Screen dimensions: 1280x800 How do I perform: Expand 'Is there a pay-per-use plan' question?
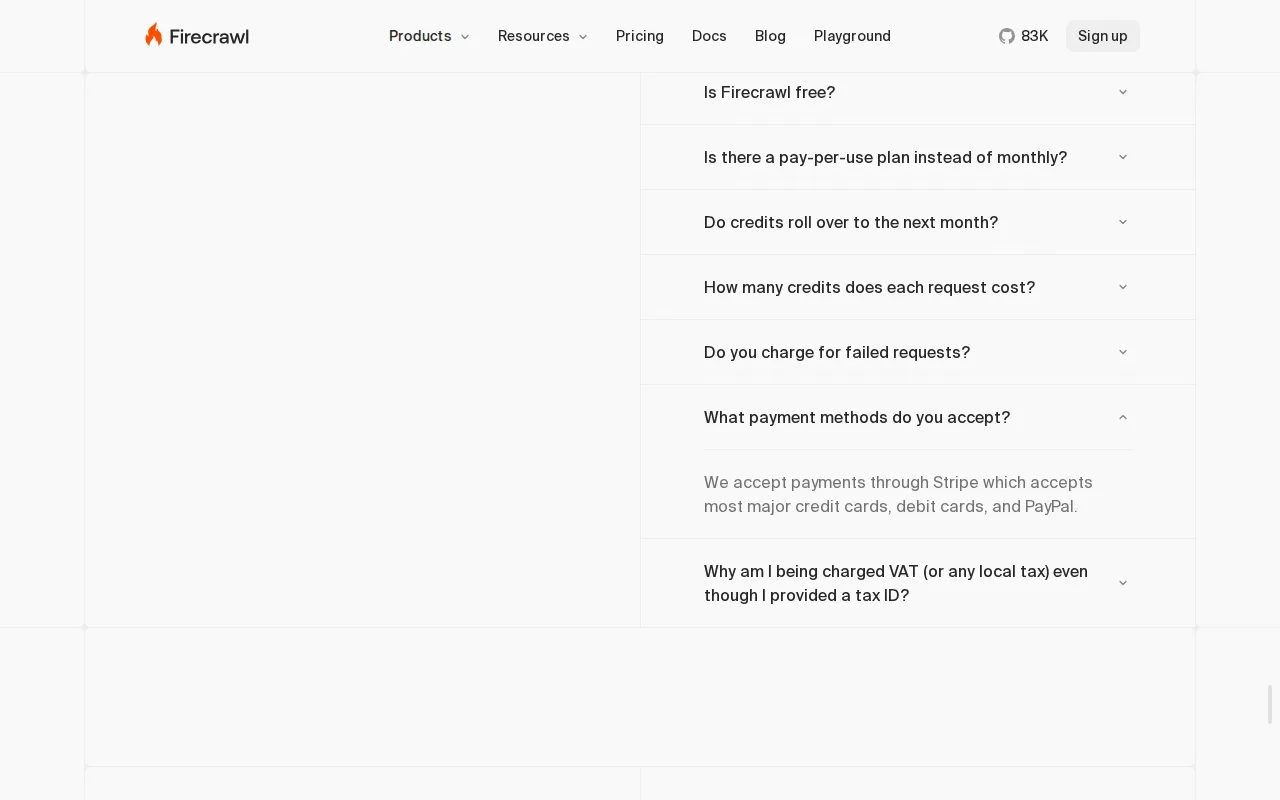pyautogui.click(x=918, y=157)
